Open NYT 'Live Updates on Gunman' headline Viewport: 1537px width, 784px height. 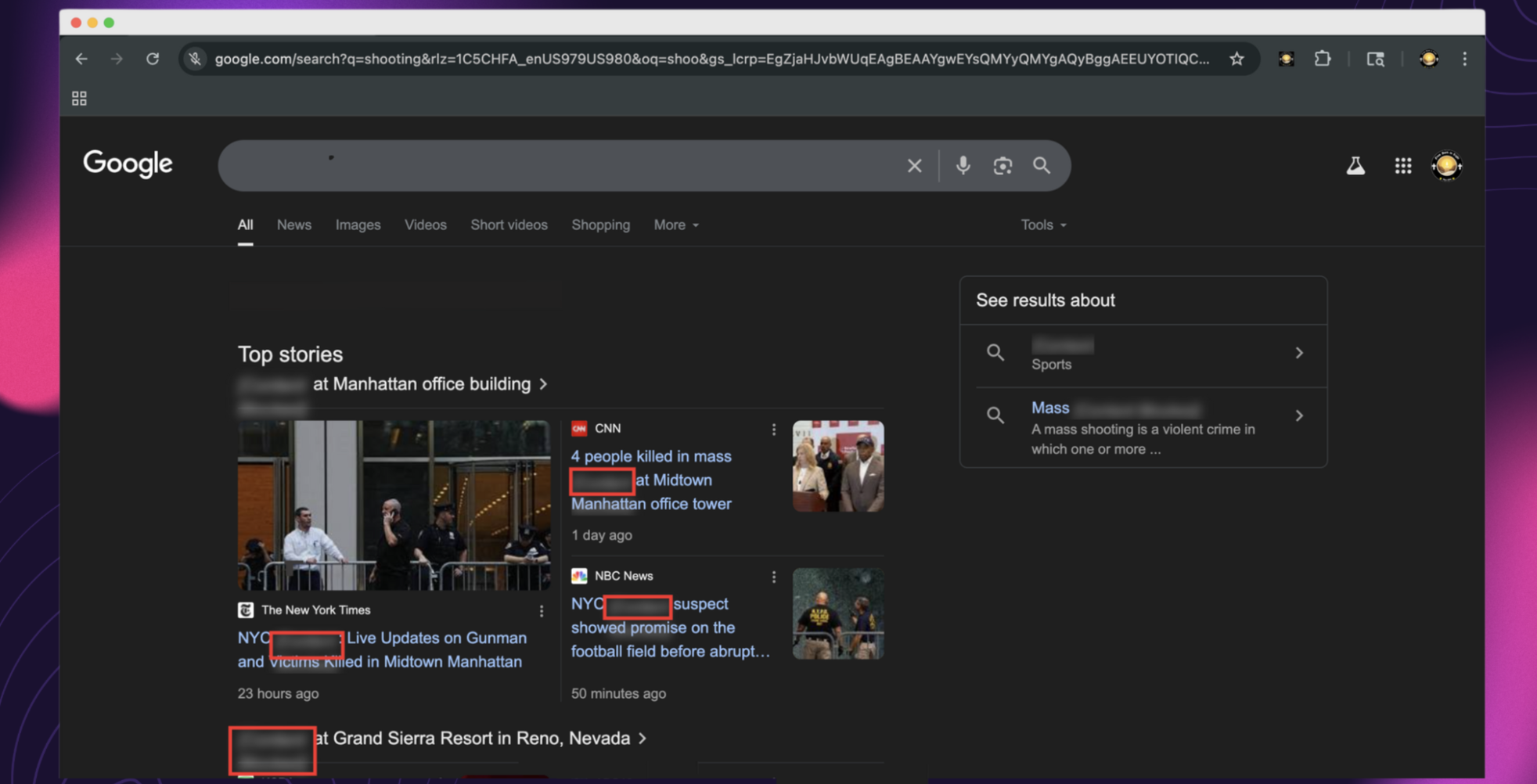[382, 649]
